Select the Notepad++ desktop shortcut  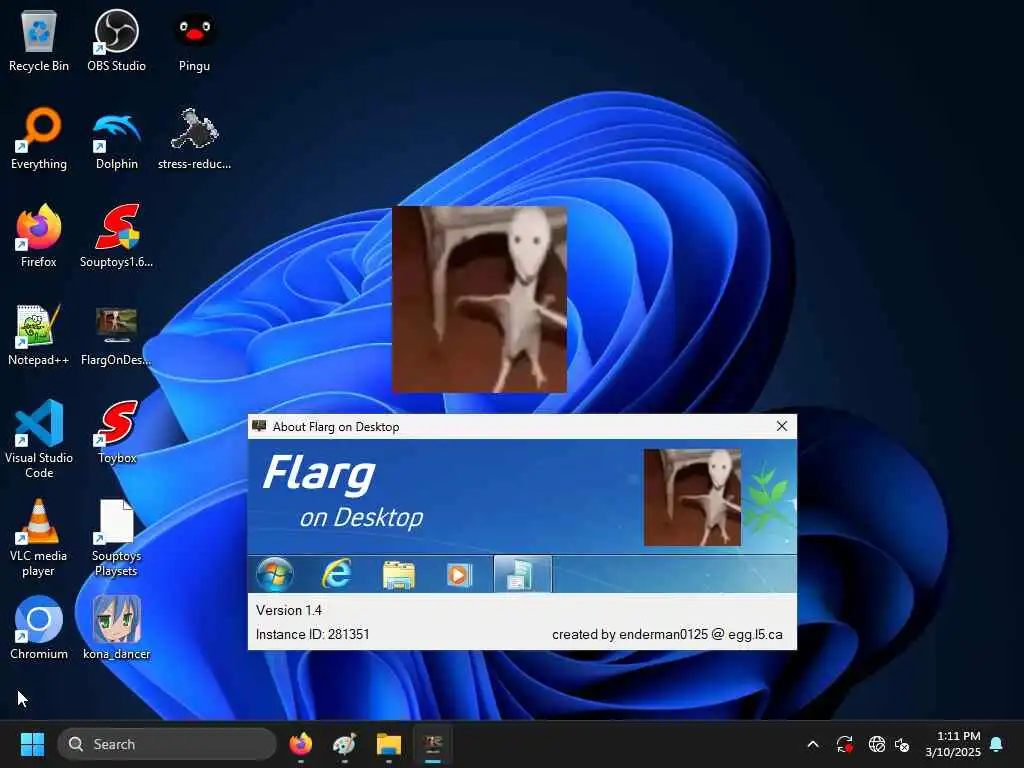(x=39, y=335)
